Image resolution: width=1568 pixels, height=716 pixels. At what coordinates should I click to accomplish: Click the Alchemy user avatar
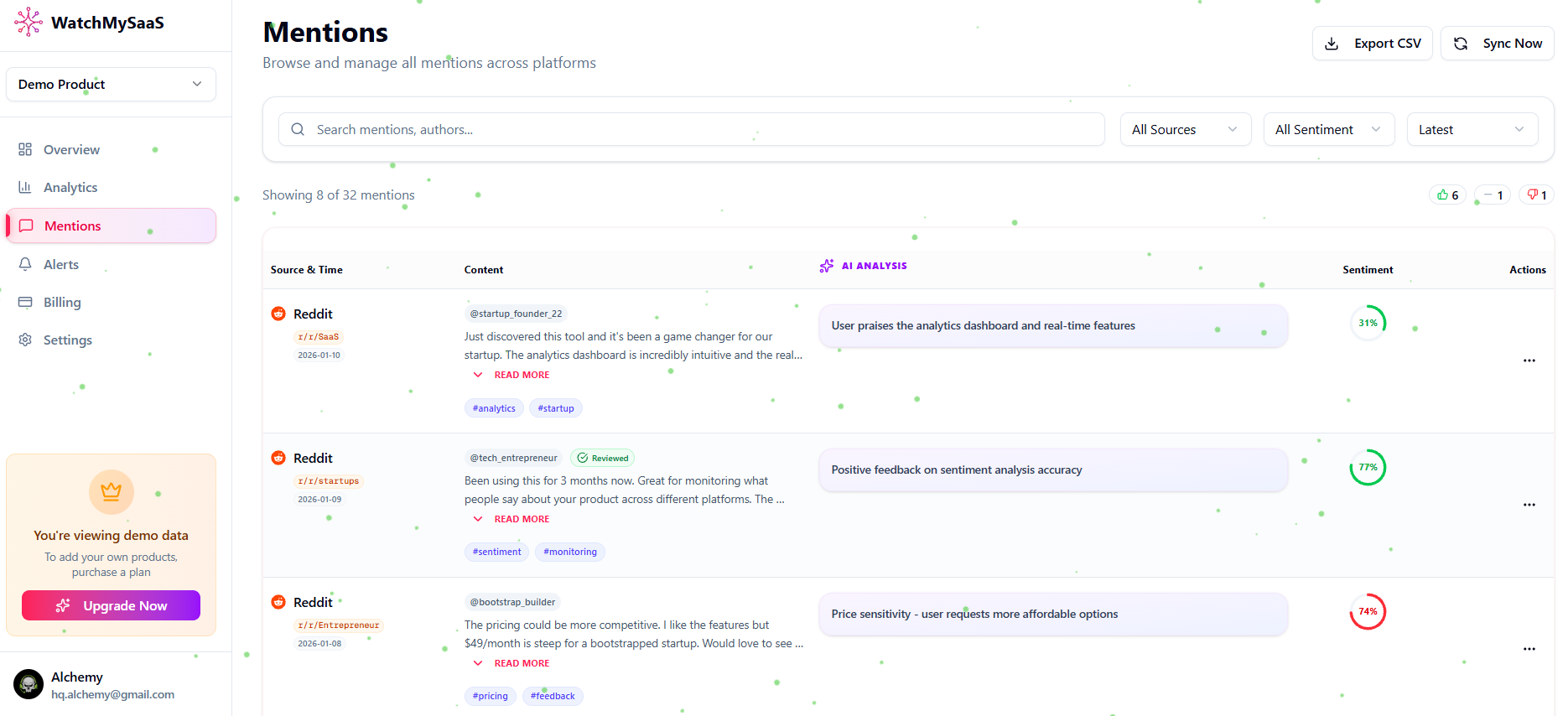click(29, 685)
